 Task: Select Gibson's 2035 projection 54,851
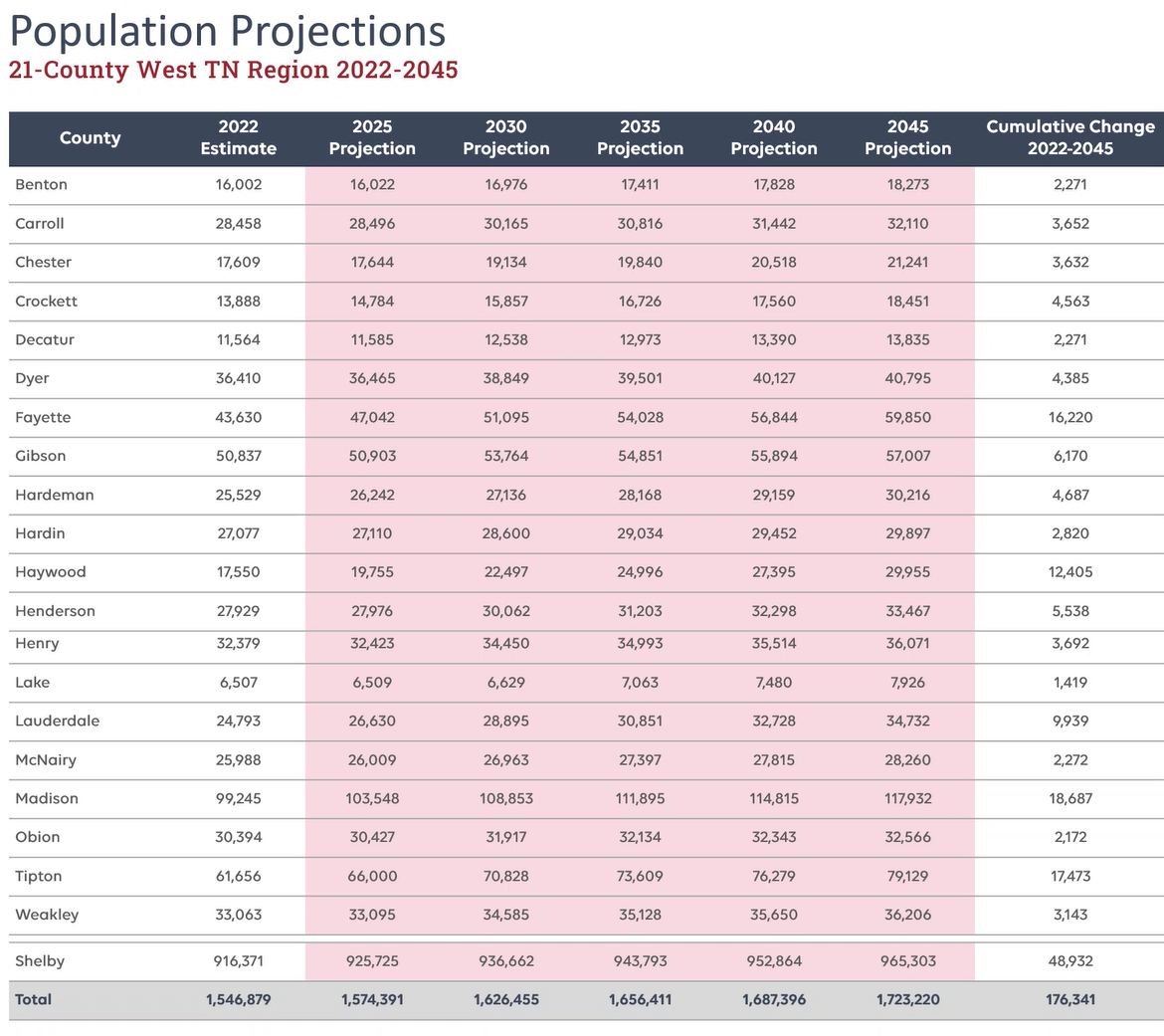(x=640, y=456)
